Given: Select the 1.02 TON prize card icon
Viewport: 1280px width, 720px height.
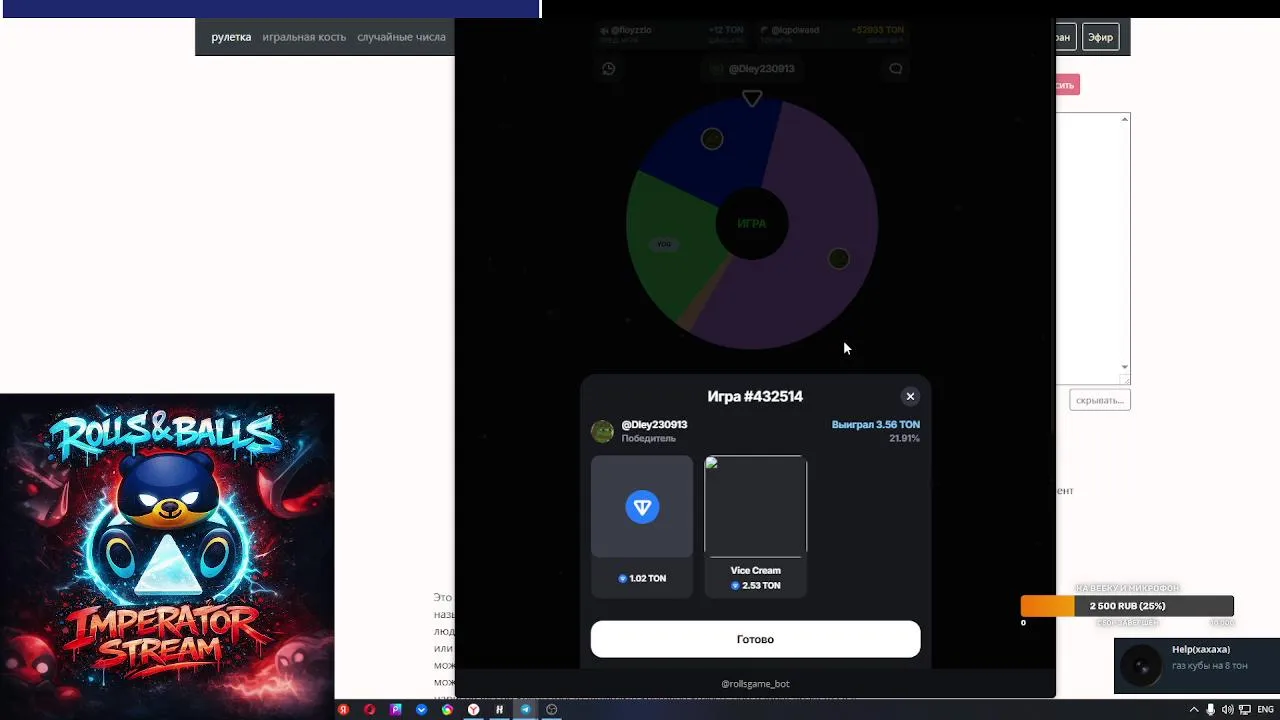Looking at the screenshot, I should tap(642, 507).
